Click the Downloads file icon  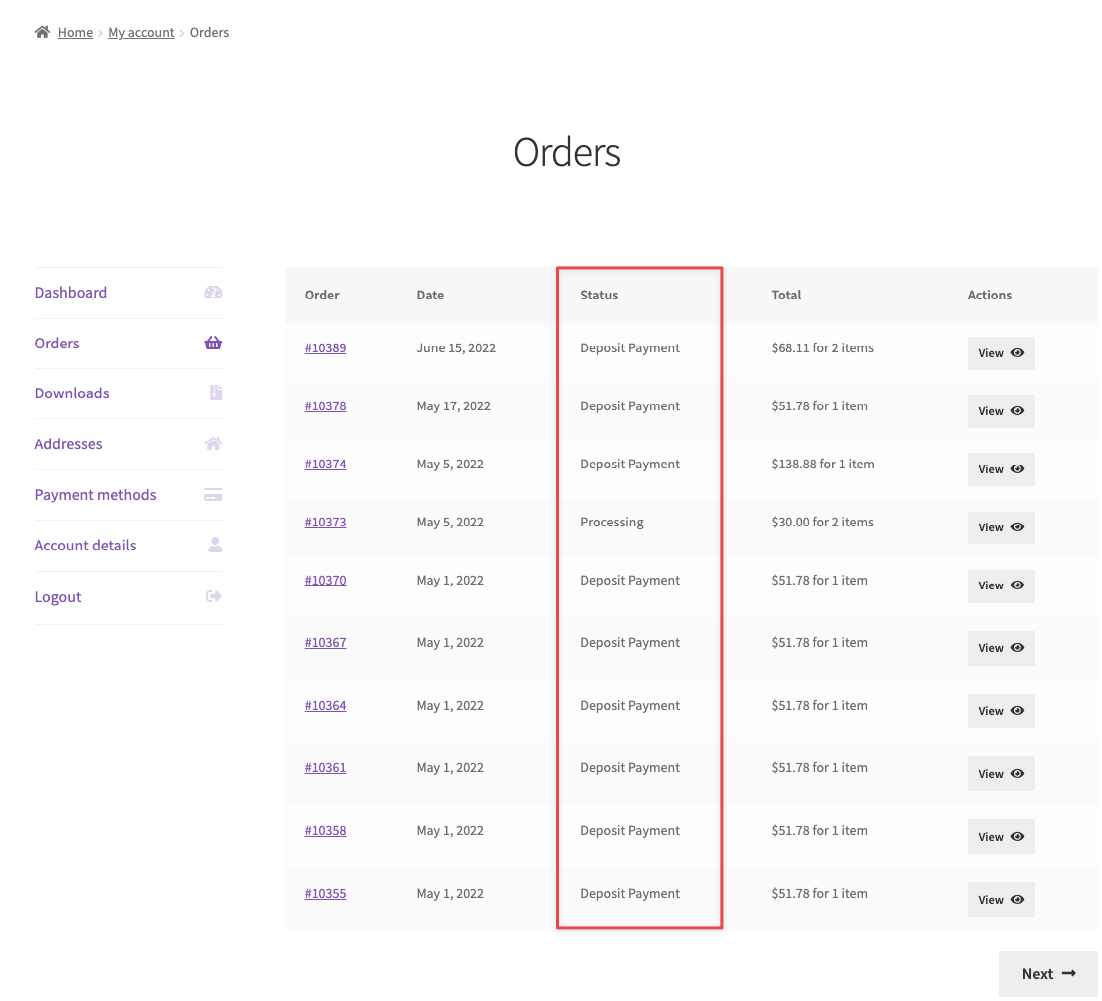click(x=215, y=393)
